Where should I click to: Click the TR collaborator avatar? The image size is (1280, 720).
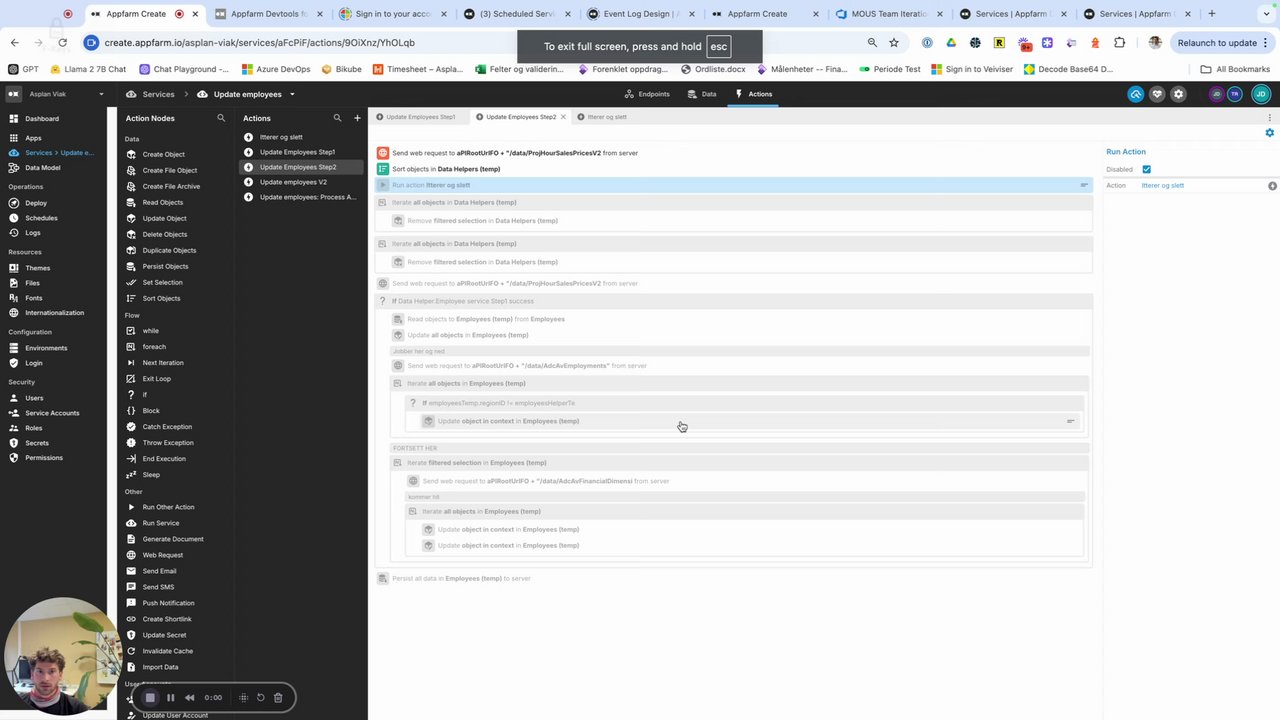click(x=1235, y=94)
